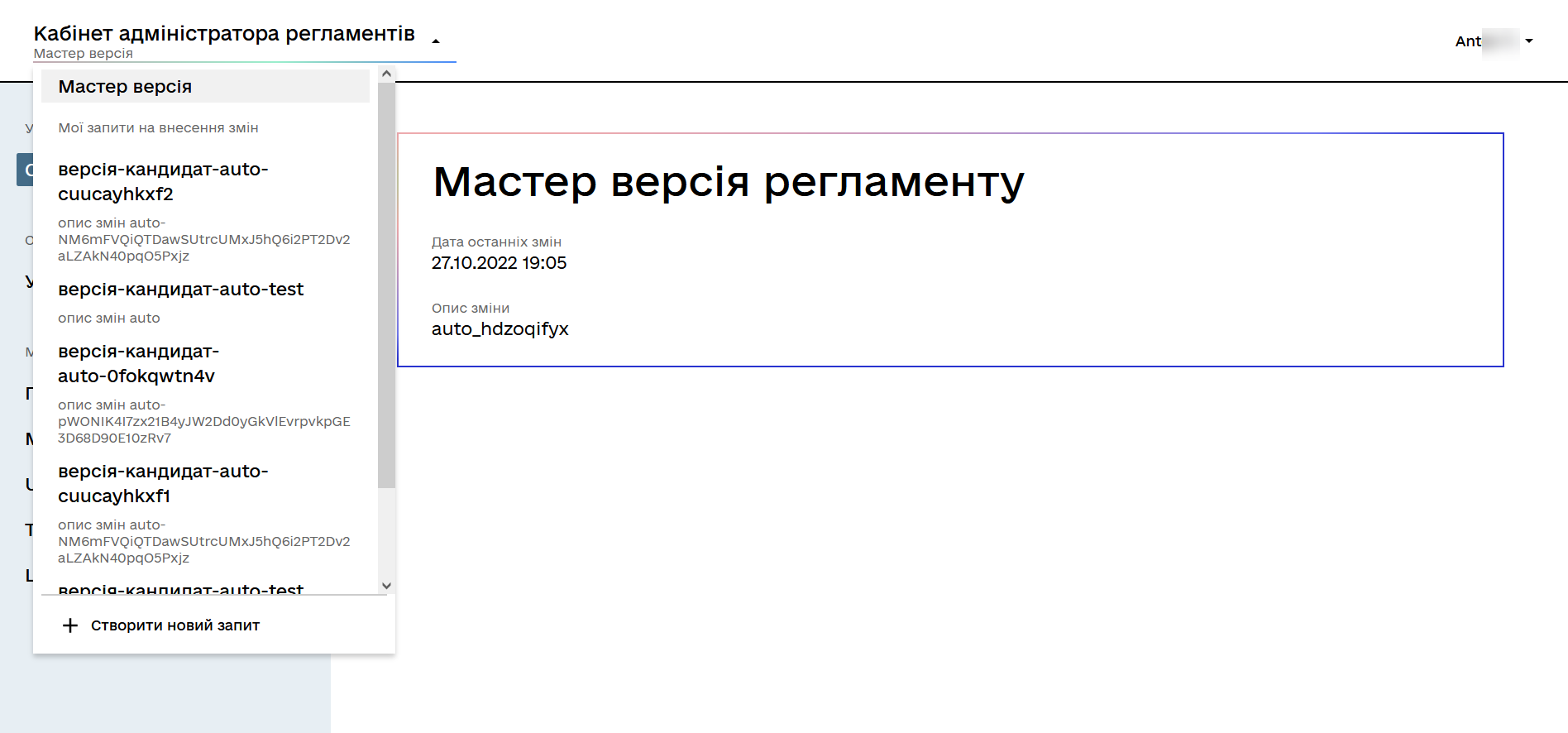Click the 'Мастер версія регламенту' heading
Screen dimensions: 1568x733
[x=728, y=182]
